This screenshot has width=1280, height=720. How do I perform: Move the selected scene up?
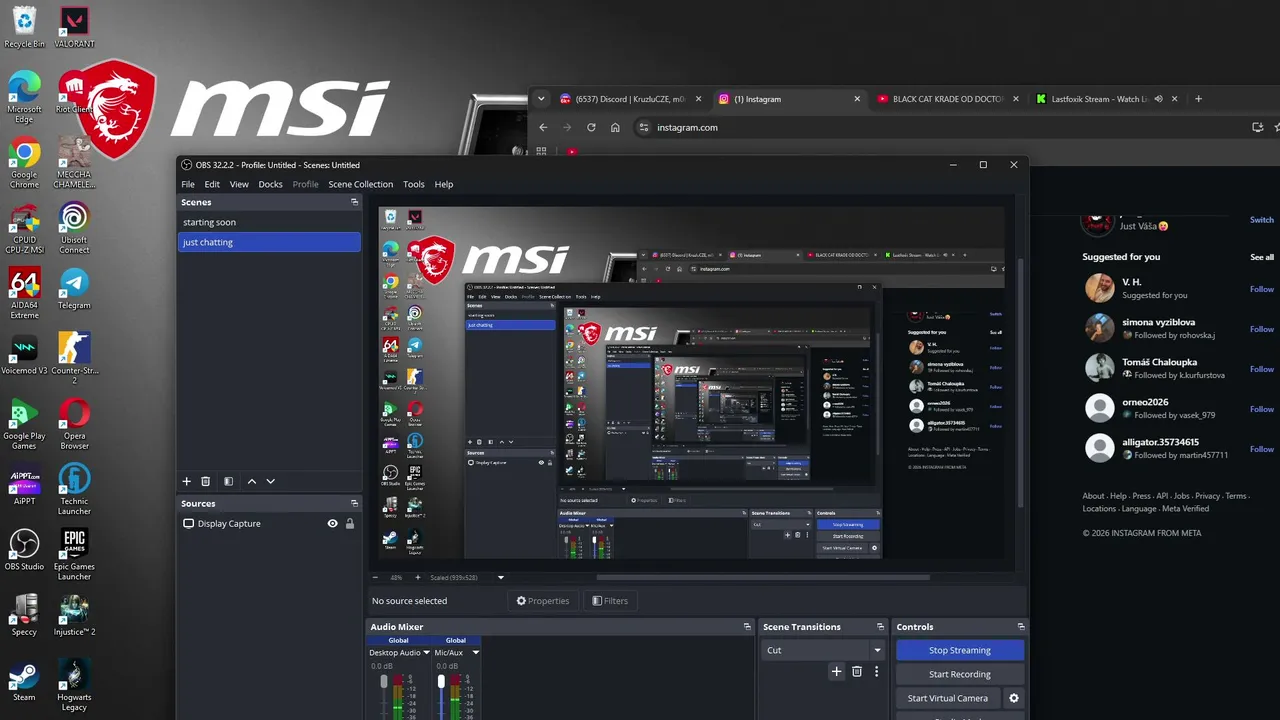pyautogui.click(x=252, y=481)
